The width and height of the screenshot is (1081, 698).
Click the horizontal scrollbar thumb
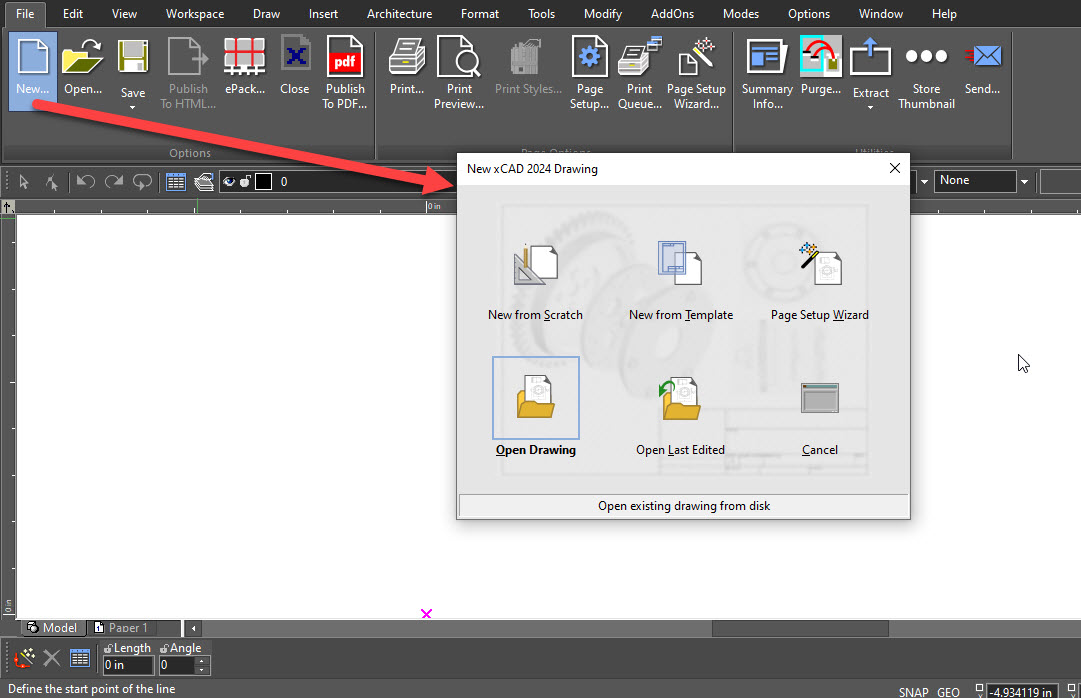point(800,628)
